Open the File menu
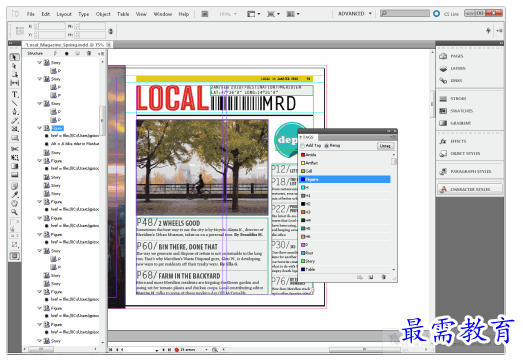The image size is (523, 362). [x=31, y=14]
